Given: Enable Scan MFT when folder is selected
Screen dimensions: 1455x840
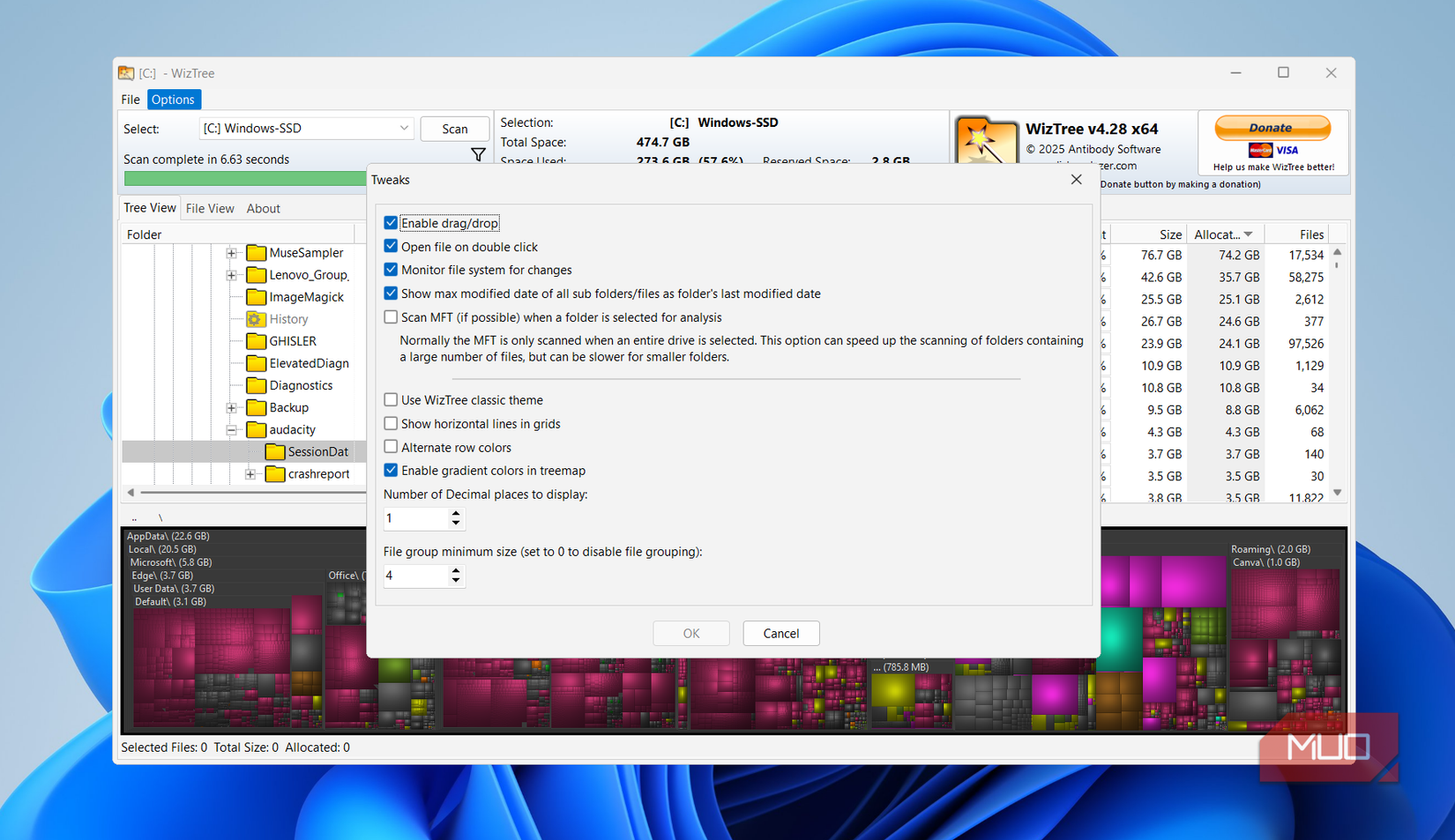Looking at the screenshot, I should click(x=391, y=316).
